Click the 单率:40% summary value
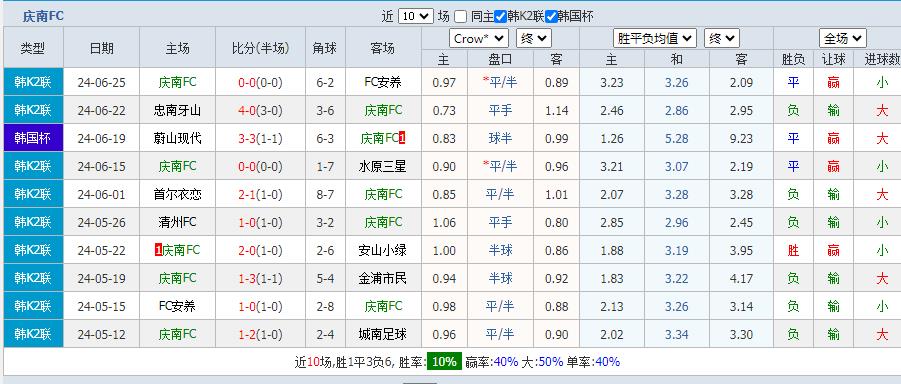The width and height of the screenshot is (901, 384). [593, 362]
